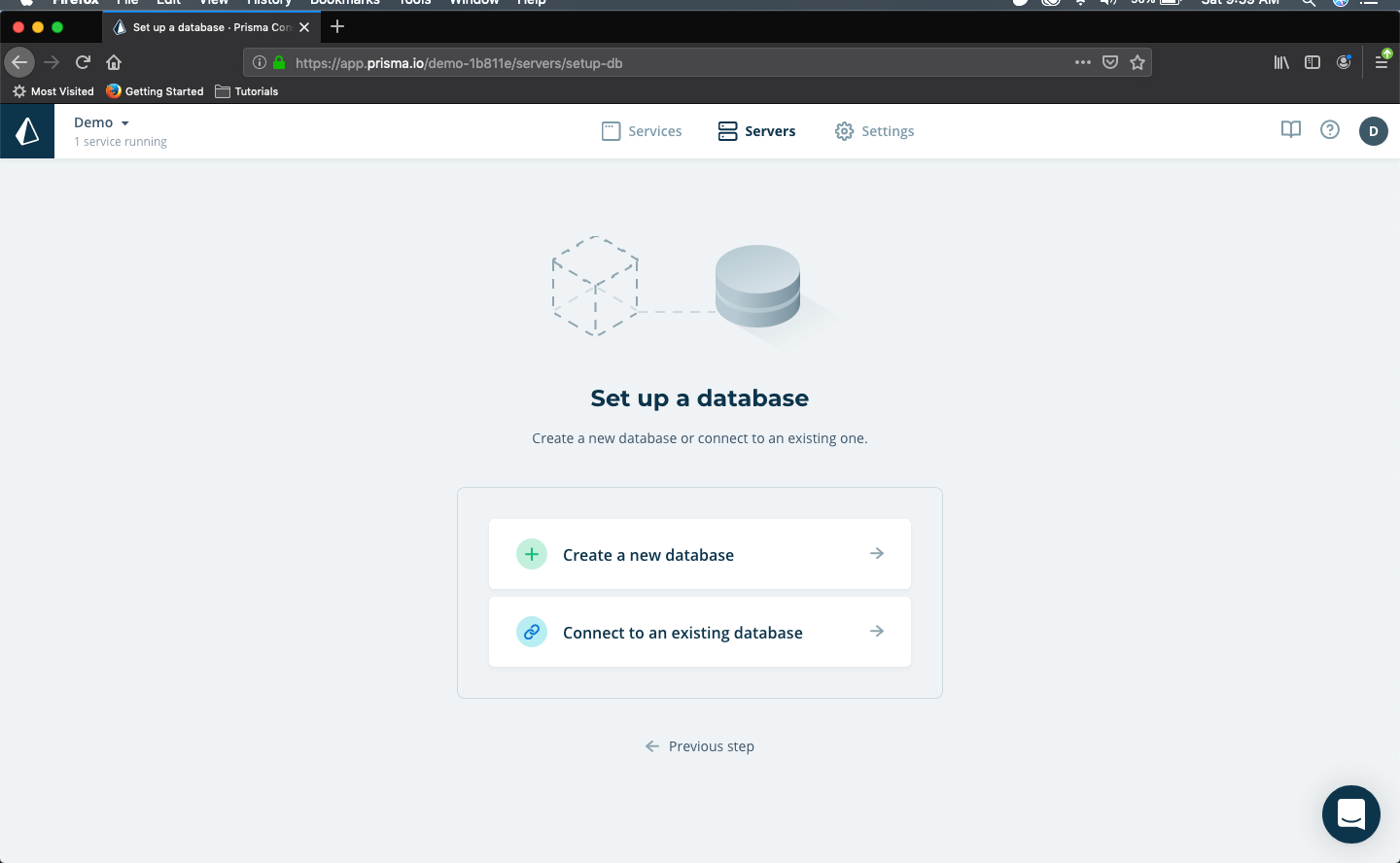Go to the browser home page
1400x863 pixels.
pos(114,62)
